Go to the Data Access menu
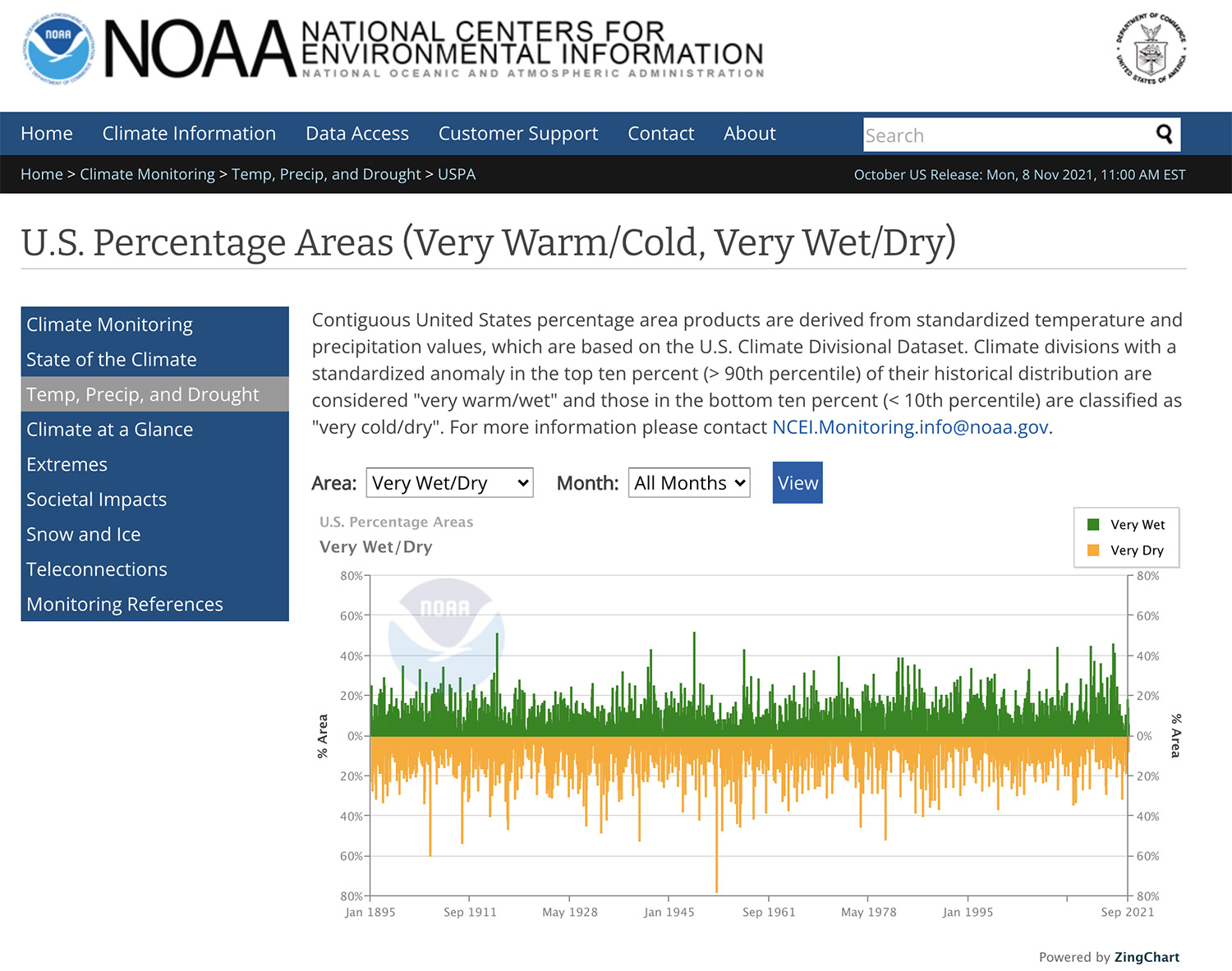Image resolution: width=1232 pixels, height=971 pixels. (x=356, y=134)
